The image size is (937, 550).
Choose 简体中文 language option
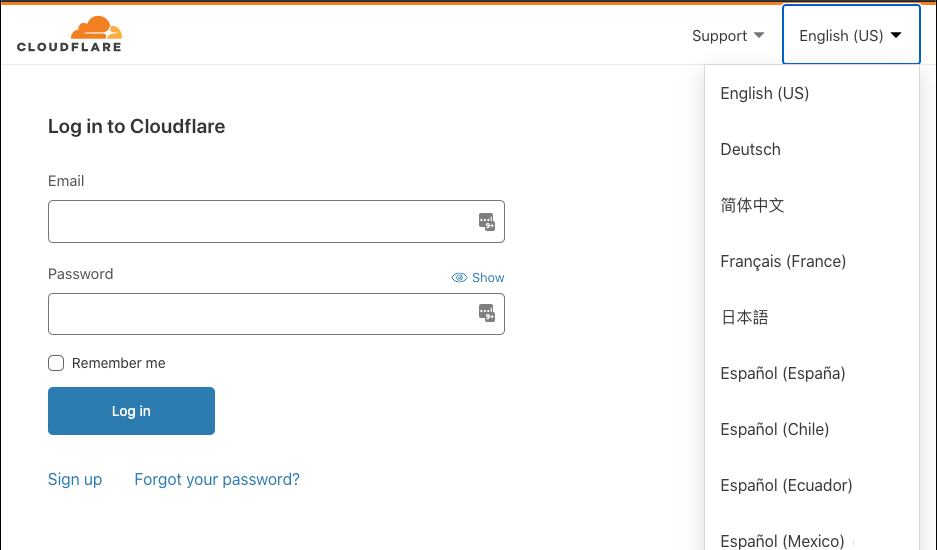pos(752,206)
